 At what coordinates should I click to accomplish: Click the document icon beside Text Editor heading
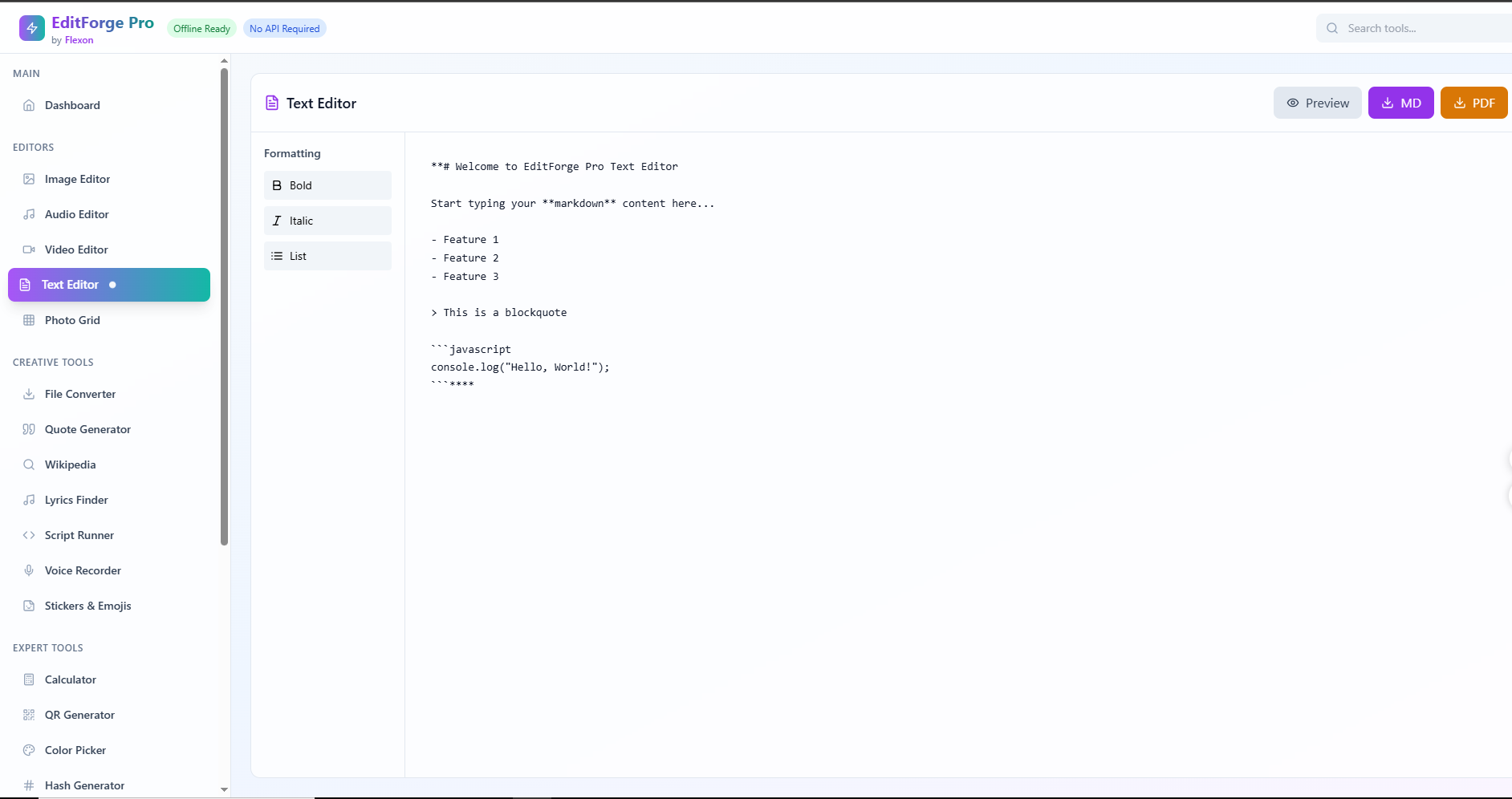tap(272, 103)
